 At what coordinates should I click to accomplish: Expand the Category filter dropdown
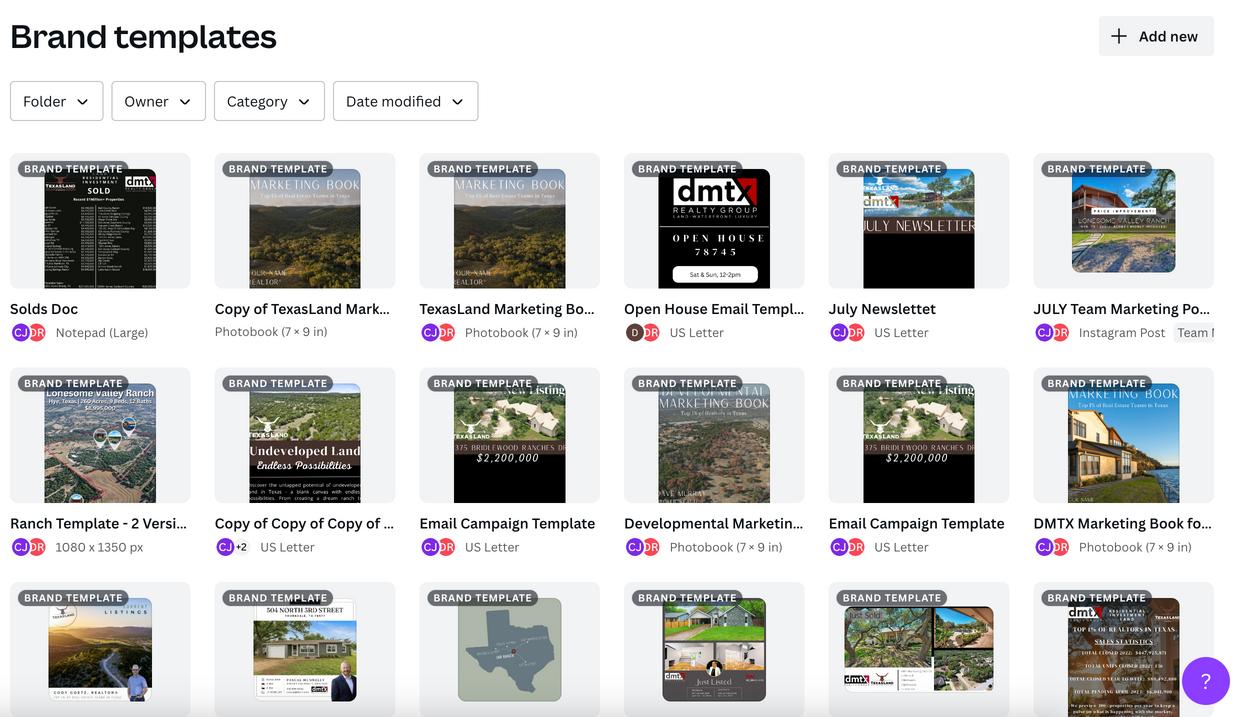pos(269,101)
